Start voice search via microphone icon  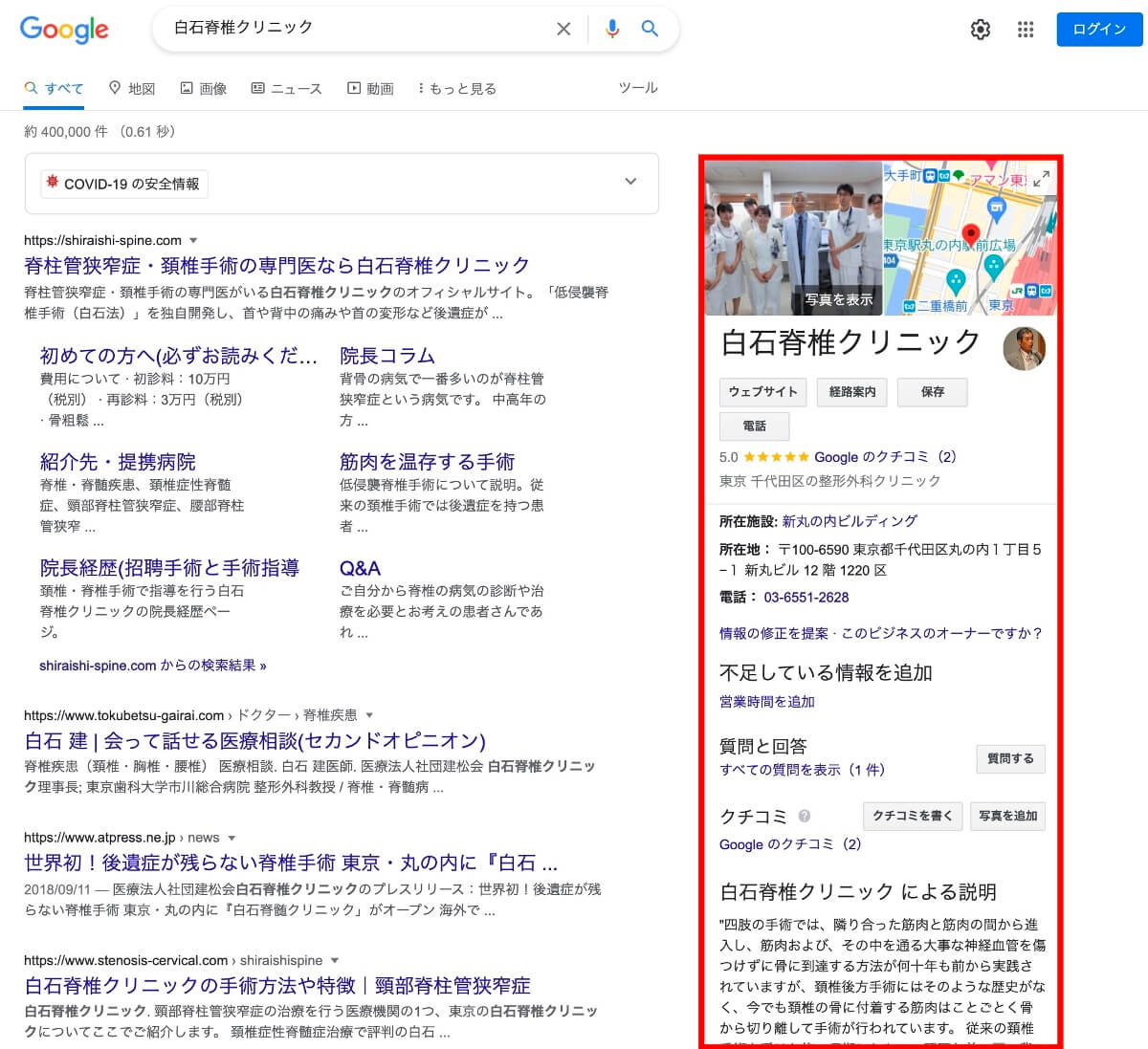[x=612, y=29]
